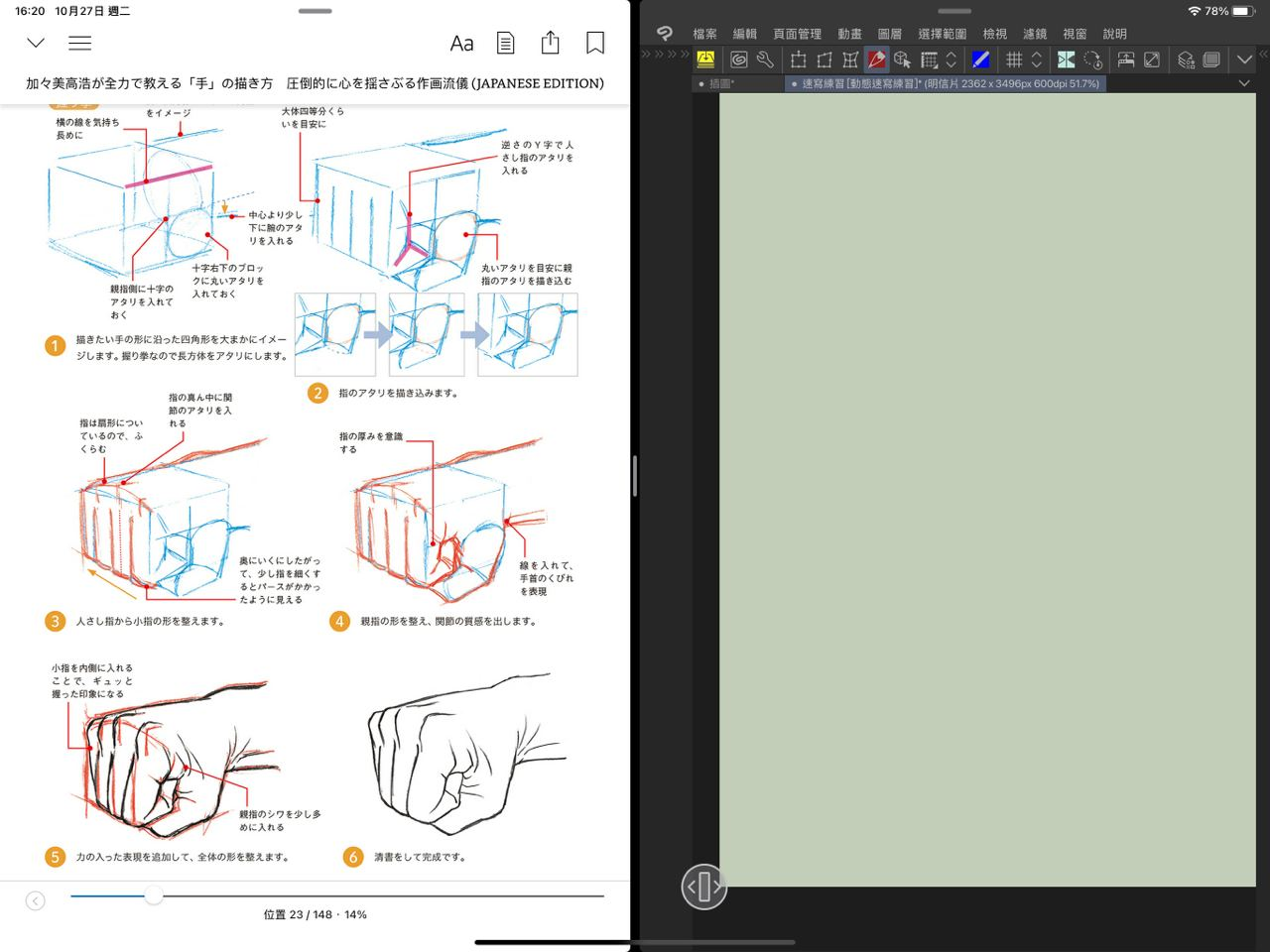Click the '指のアタリを描き込みます。' caption
1270x952 pixels.
click(x=399, y=393)
